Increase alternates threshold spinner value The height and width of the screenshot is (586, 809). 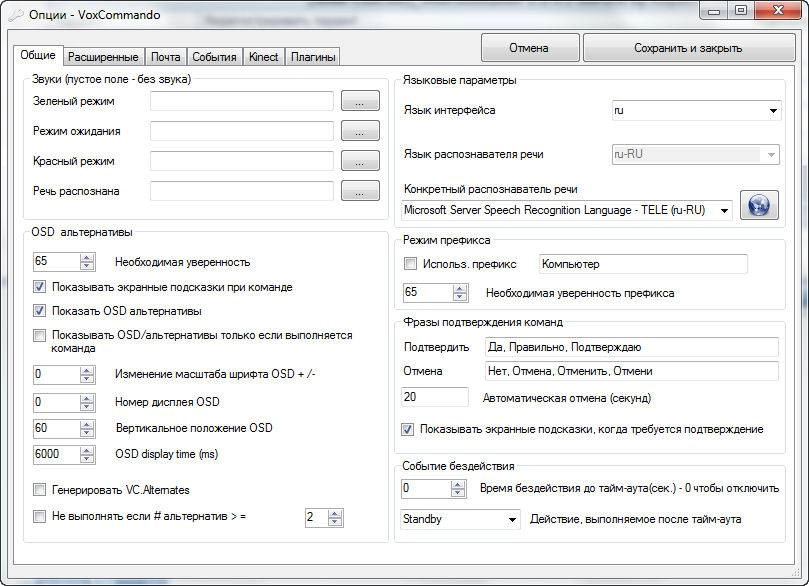click(x=335, y=514)
